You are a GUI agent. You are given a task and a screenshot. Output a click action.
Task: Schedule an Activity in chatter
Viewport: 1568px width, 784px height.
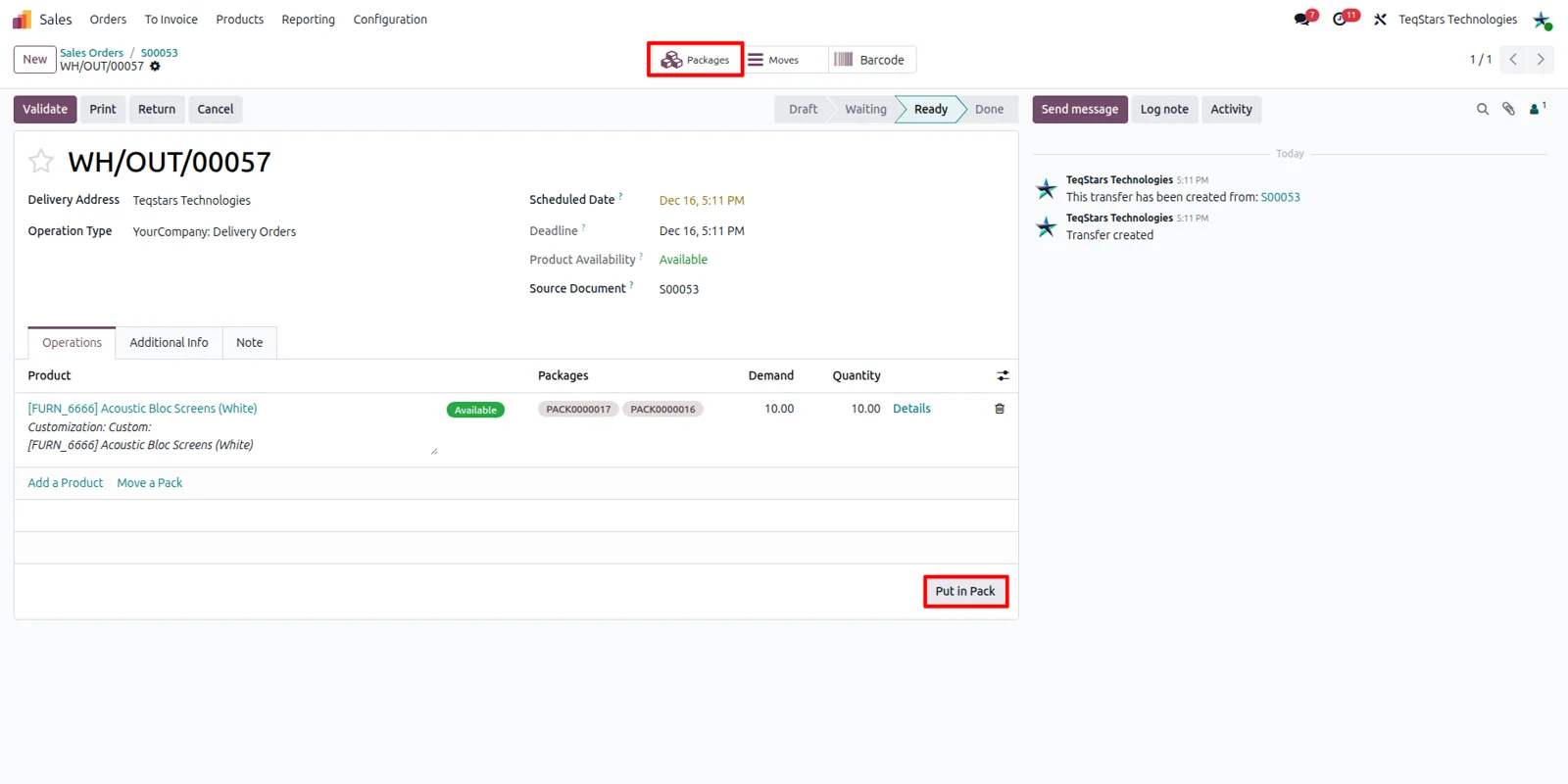1232,110
